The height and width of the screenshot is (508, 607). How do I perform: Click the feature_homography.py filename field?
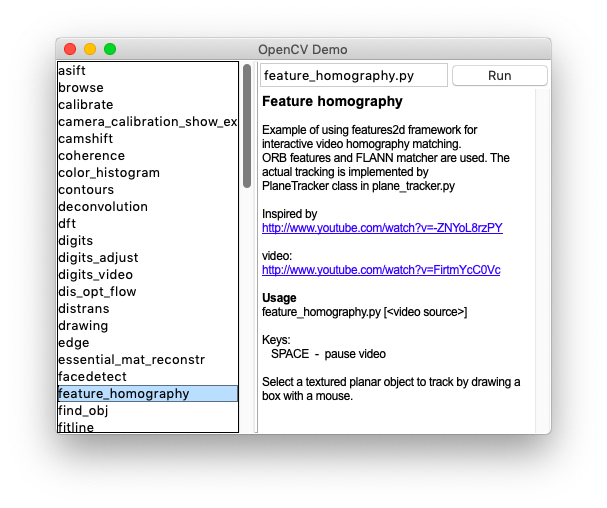coord(354,75)
